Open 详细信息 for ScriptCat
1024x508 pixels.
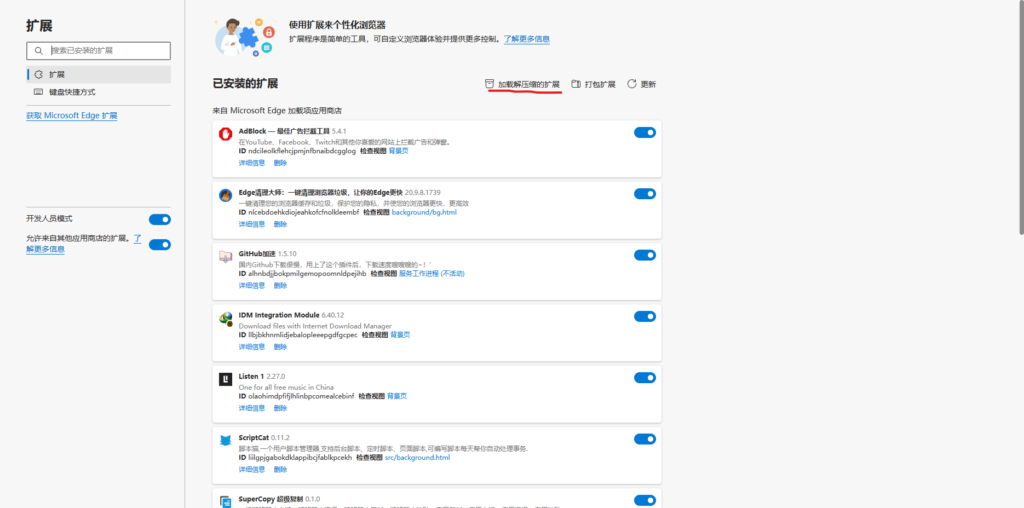[251, 470]
